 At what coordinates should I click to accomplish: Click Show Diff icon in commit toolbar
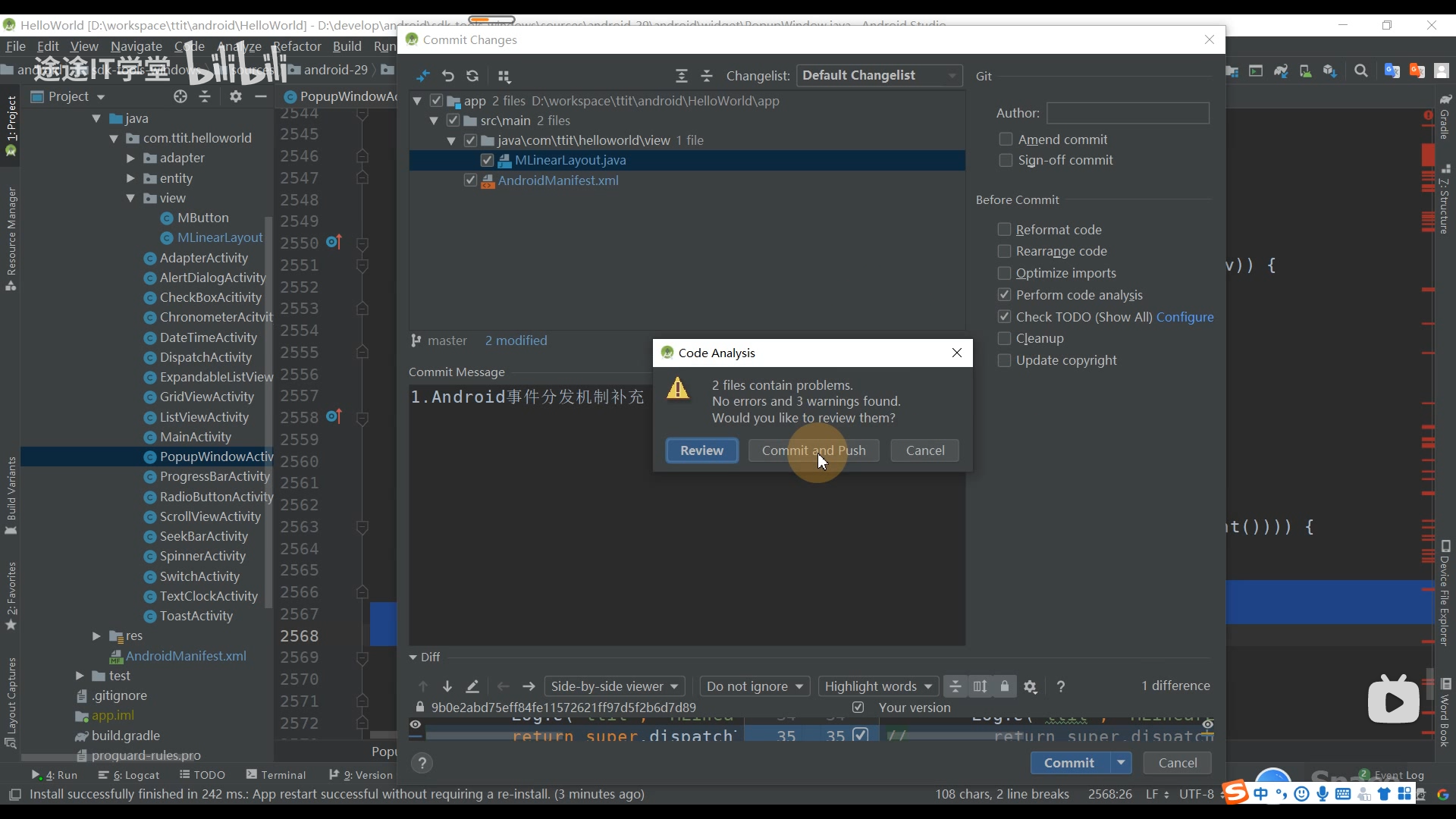[x=422, y=76]
